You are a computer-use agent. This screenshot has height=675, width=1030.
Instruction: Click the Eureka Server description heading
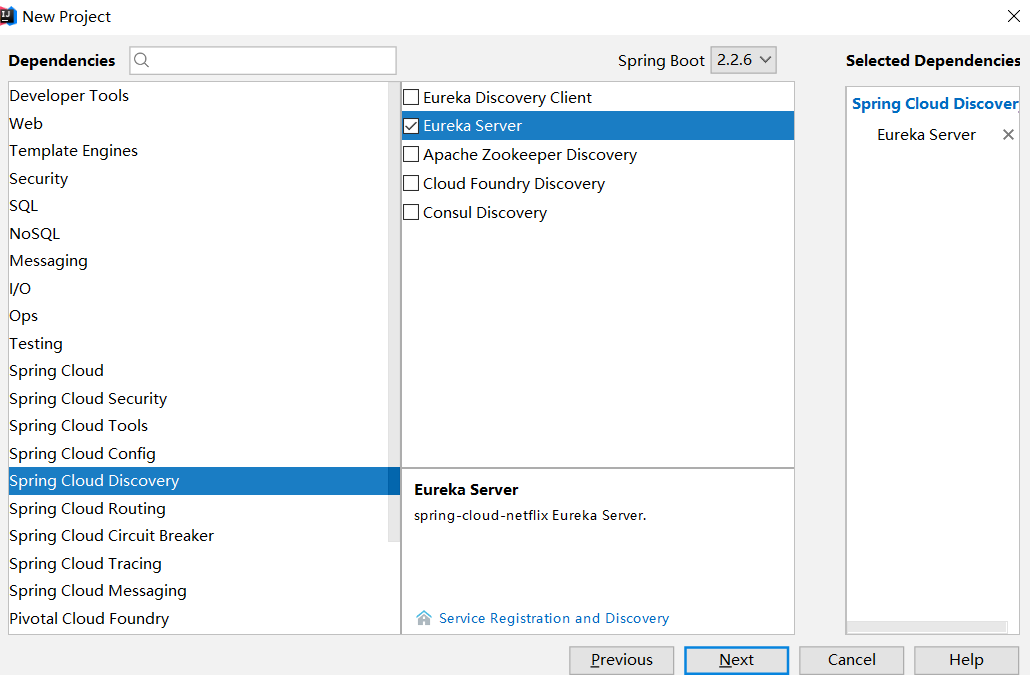(x=466, y=490)
